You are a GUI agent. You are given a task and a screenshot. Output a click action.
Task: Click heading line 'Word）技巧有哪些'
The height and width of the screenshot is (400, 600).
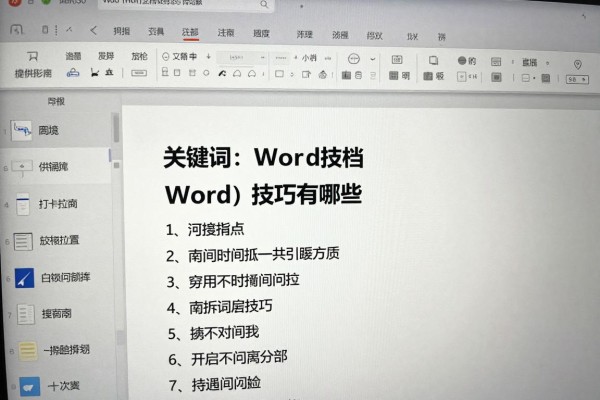pos(264,194)
